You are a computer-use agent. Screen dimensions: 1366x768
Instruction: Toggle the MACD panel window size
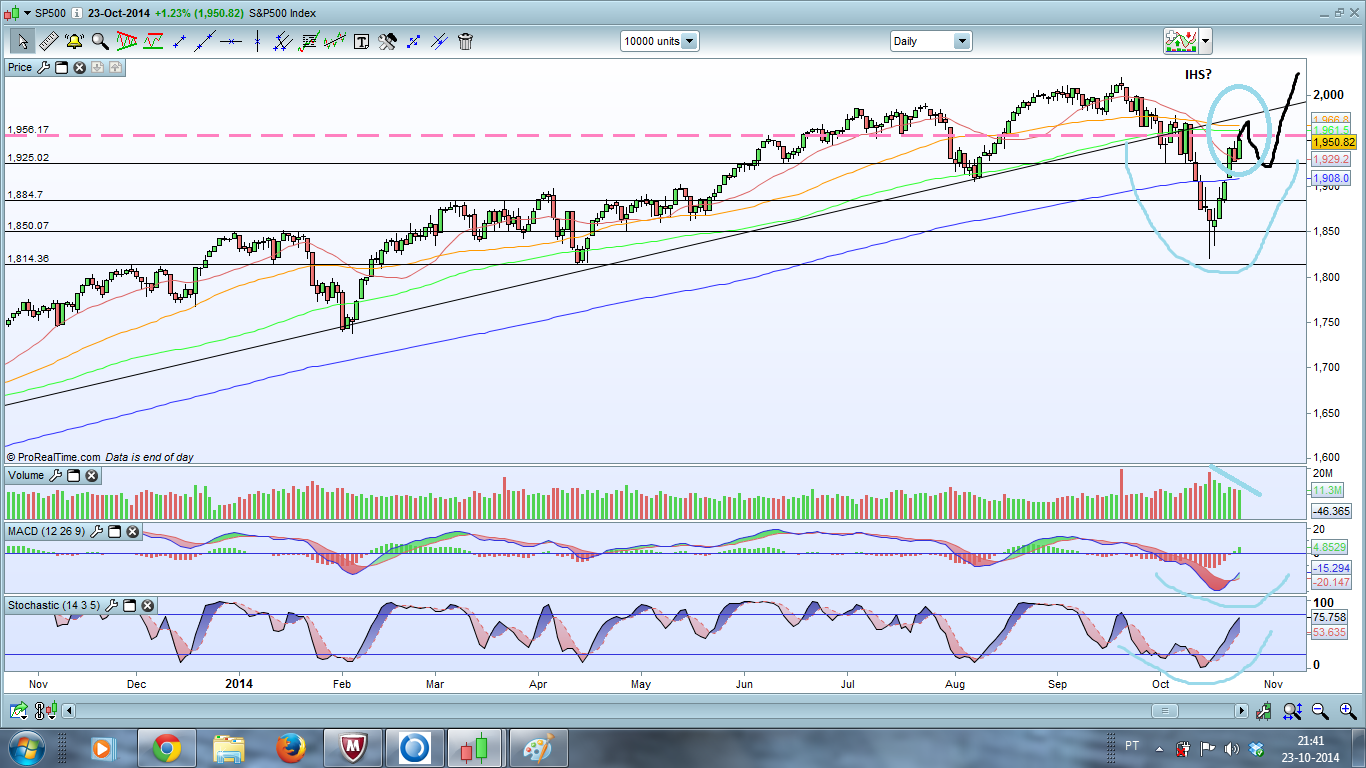[114, 531]
